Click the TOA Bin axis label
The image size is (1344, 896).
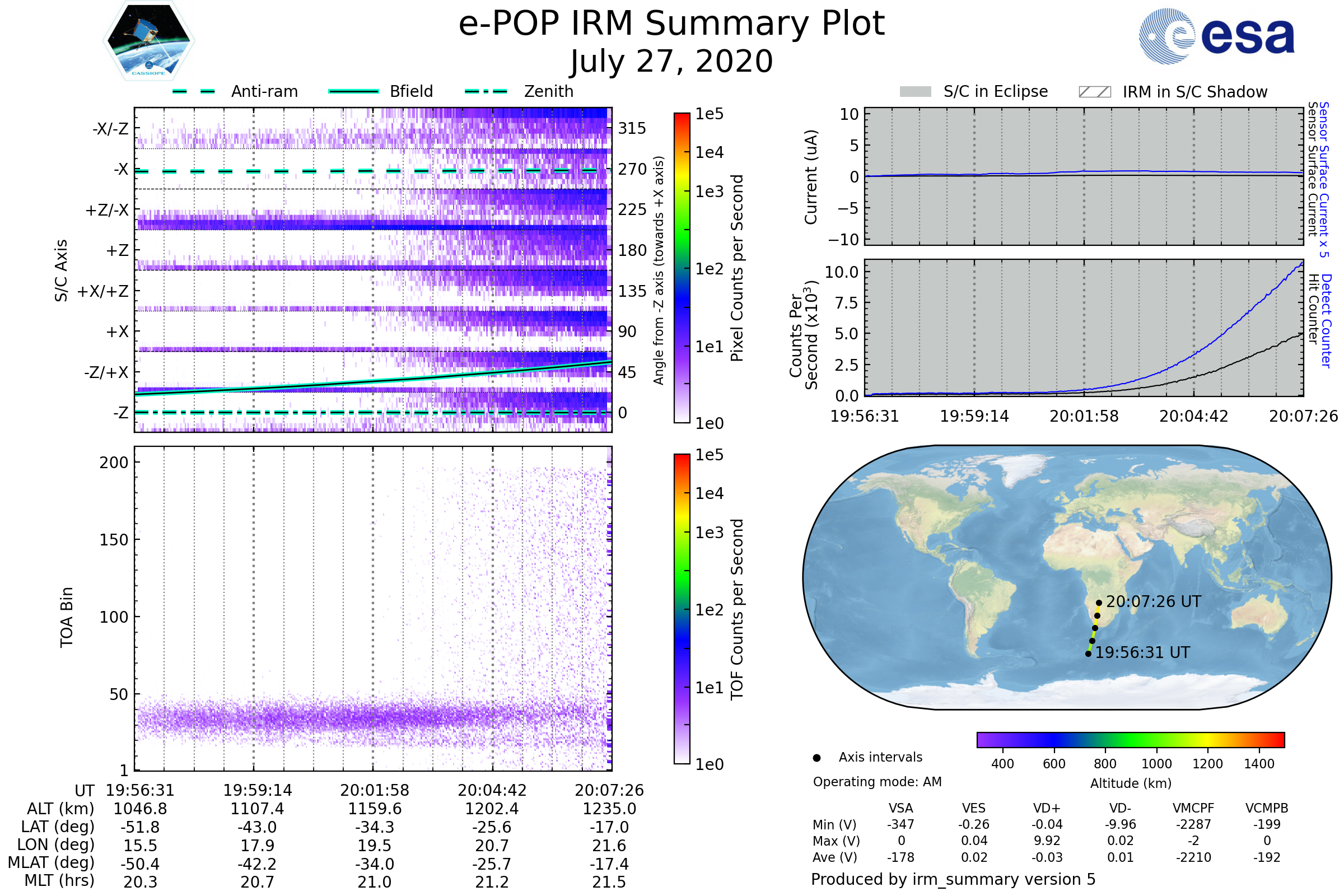tap(67, 617)
